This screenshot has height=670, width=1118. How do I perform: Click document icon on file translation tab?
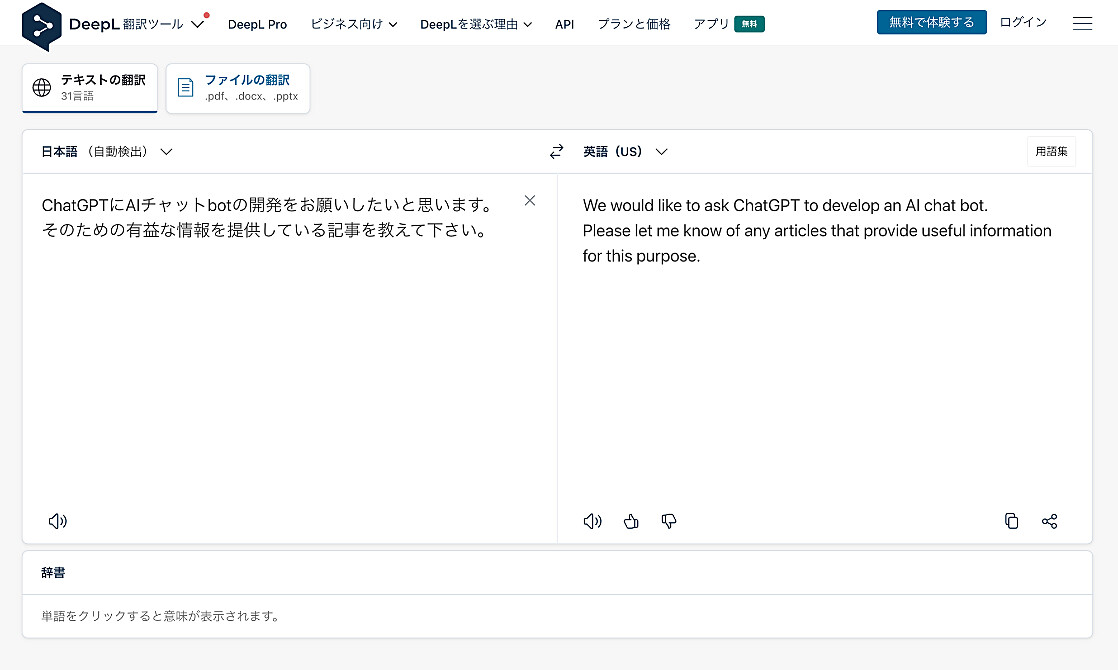pos(185,88)
